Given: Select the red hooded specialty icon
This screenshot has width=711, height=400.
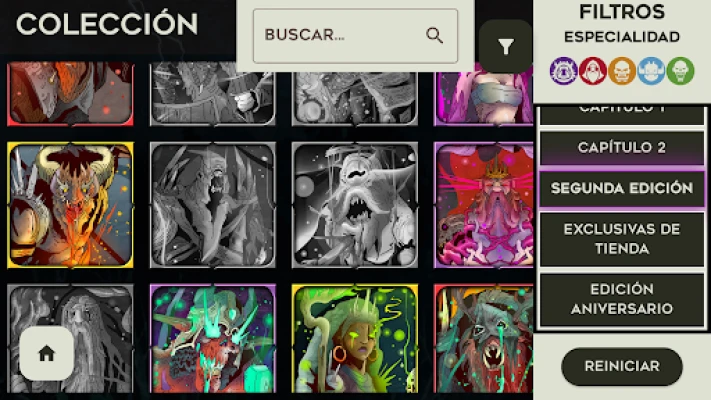Looking at the screenshot, I should (593, 71).
